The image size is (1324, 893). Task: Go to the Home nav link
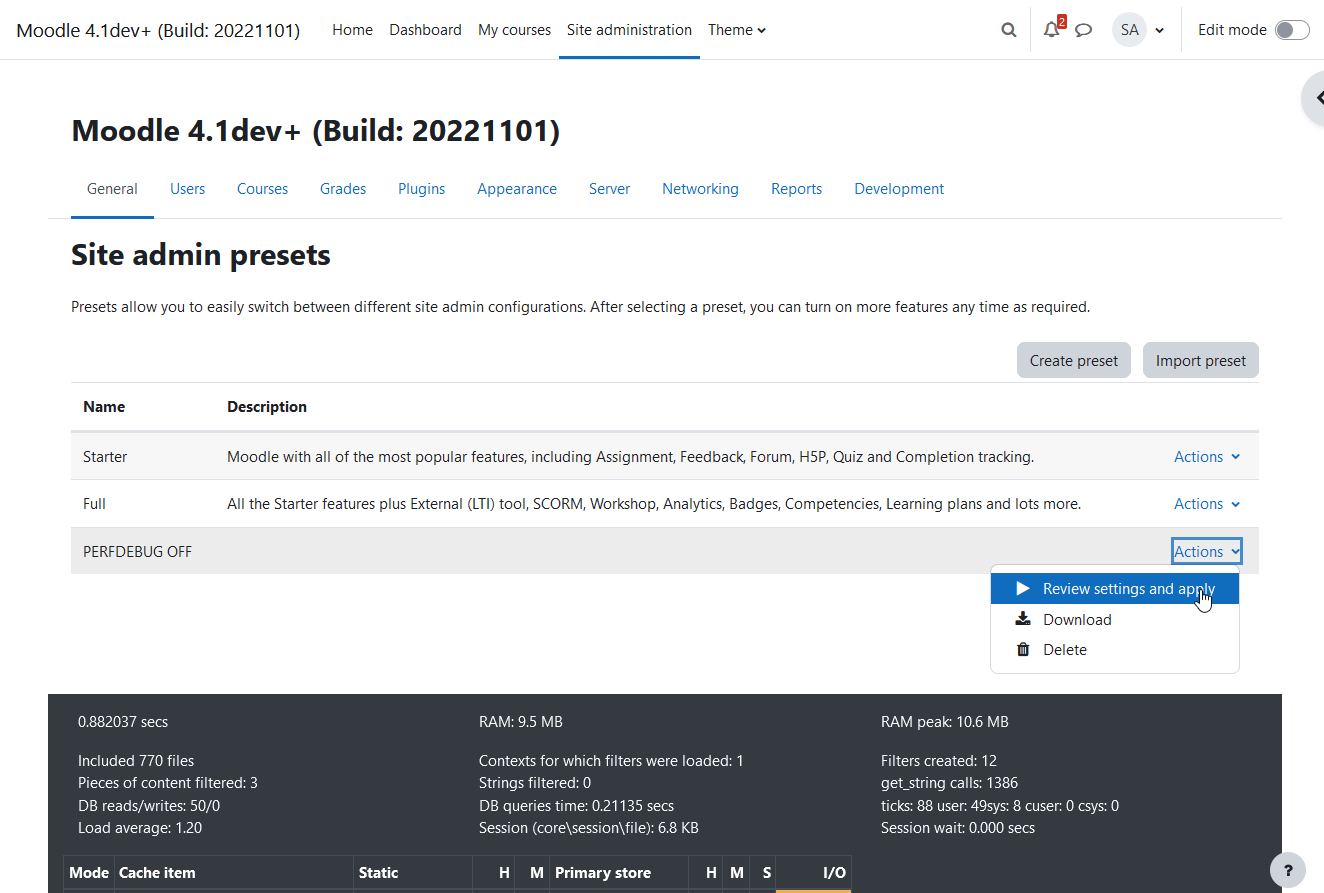352,30
